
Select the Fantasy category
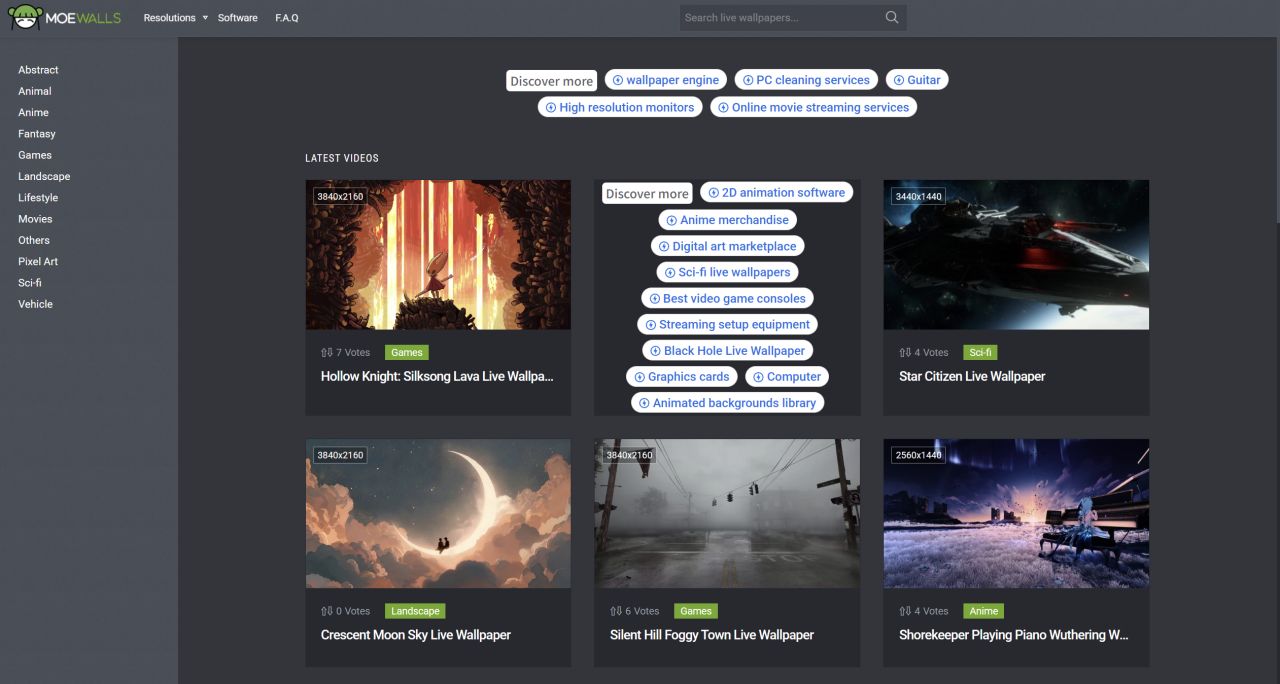click(37, 134)
